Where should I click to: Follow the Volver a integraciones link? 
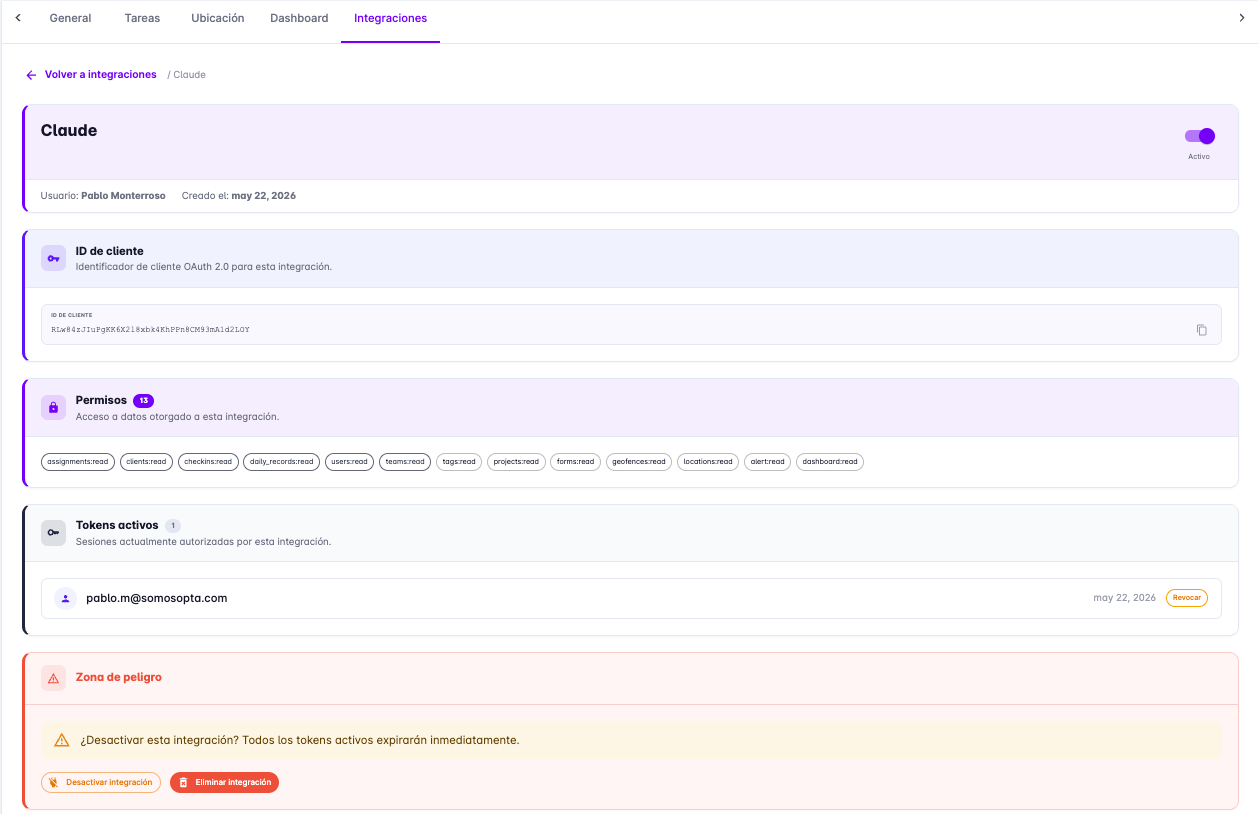(x=100, y=75)
